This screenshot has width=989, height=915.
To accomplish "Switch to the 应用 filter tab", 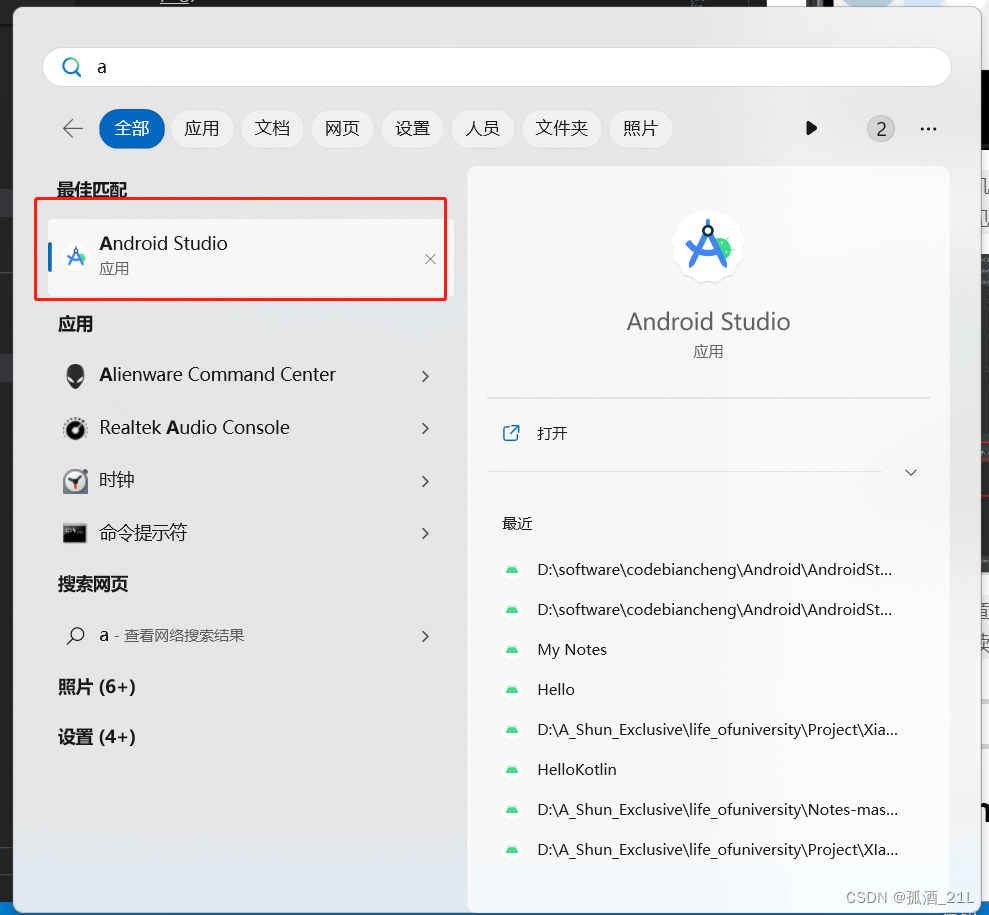I will pyautogui.click(x=202, y=129).
